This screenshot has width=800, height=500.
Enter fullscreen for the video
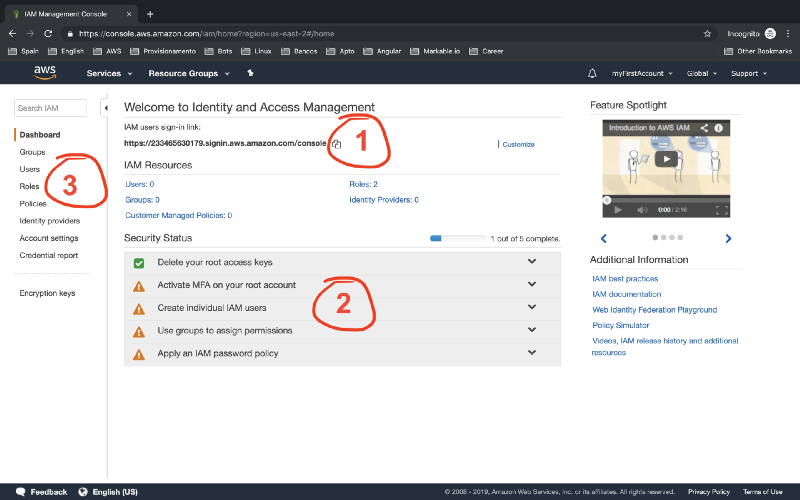[x=721, y=210]
